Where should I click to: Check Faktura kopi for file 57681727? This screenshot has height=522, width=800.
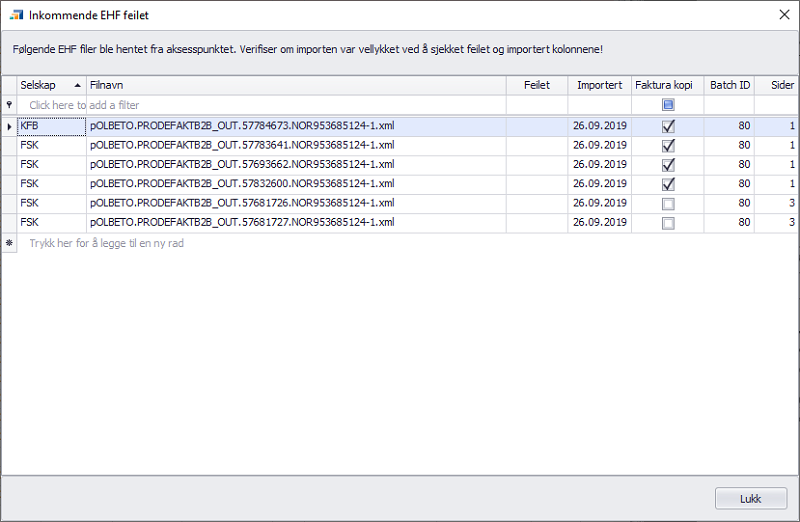[668, 223]
